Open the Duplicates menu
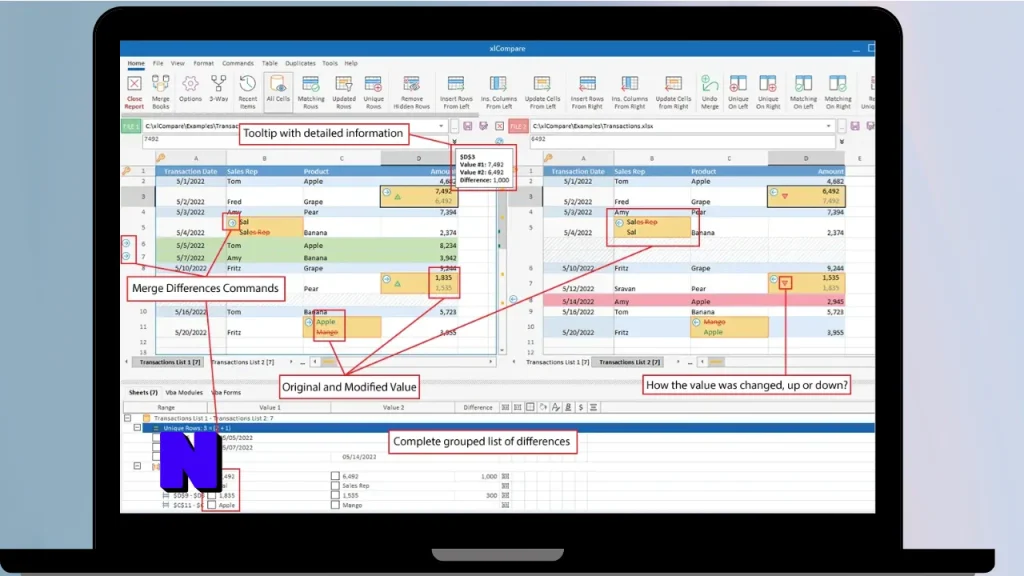Image resolution: width=1024 pixels, height=576 pixels. pyautogui.click(x=300, y=63)
